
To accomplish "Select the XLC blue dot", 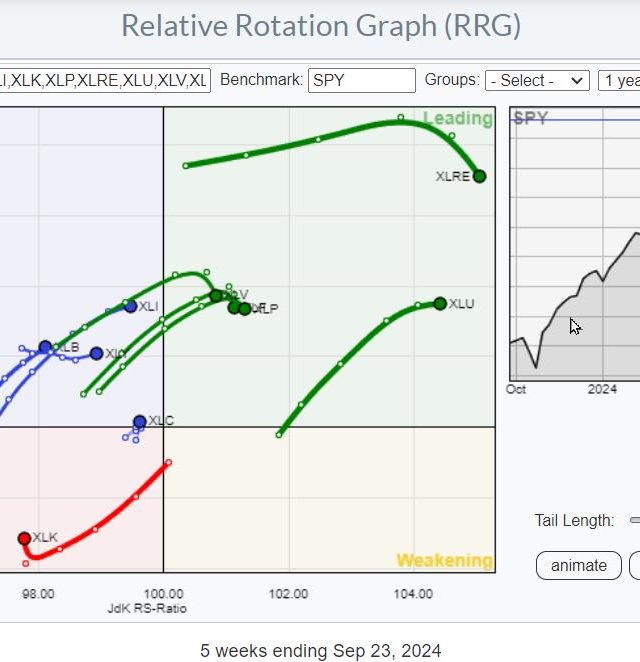I will pos(140,422).
